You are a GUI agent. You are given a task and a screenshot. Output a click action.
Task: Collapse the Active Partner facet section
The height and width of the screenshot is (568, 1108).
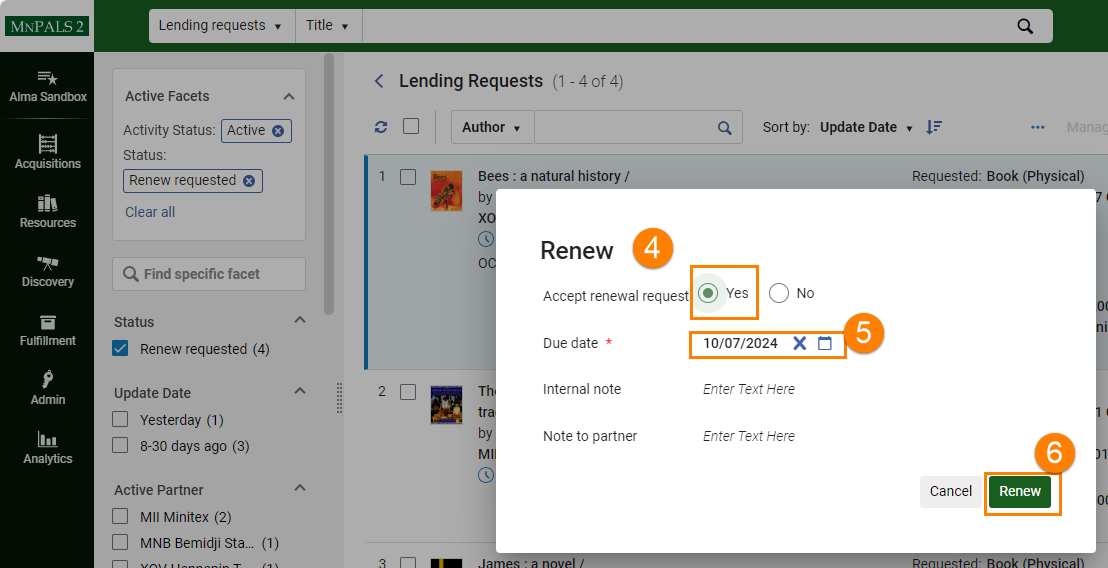coord(300,487)
